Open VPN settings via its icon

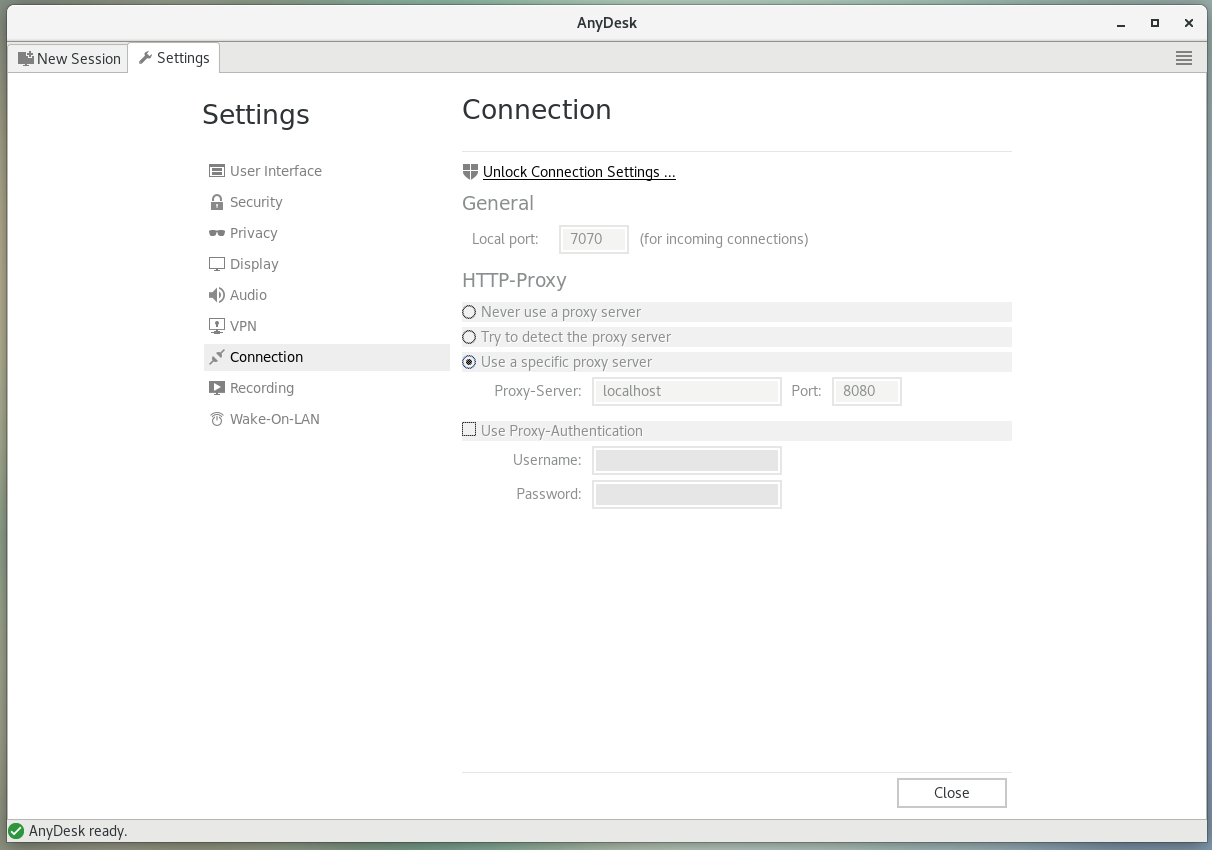pos(216,325)
